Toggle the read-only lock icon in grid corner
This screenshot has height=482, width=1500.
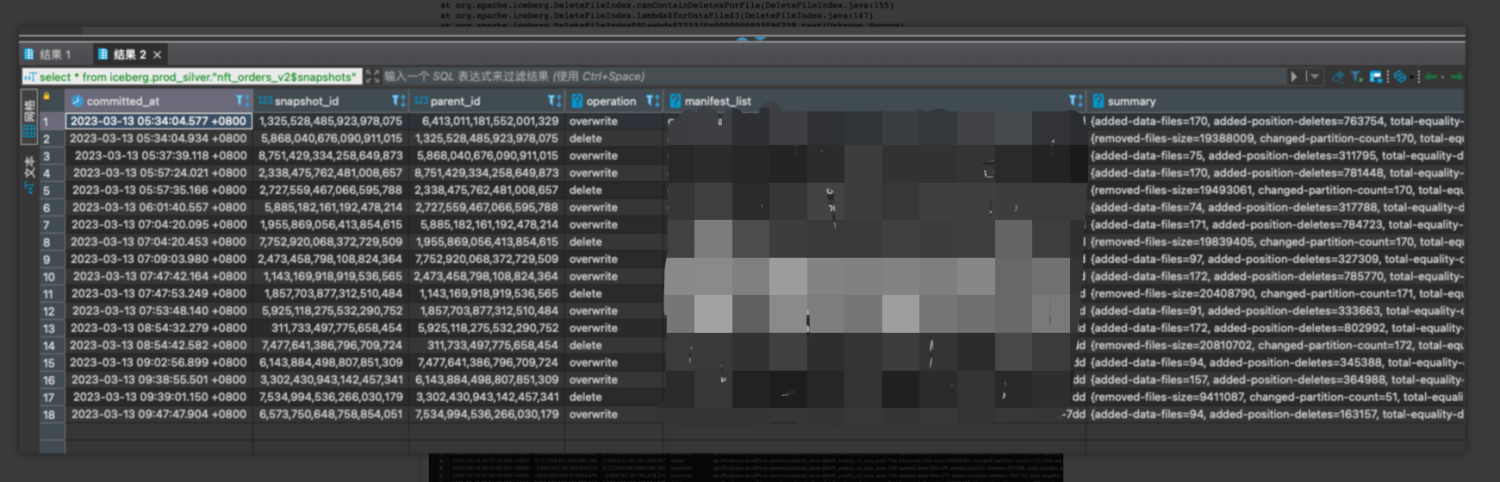(46, 98)
